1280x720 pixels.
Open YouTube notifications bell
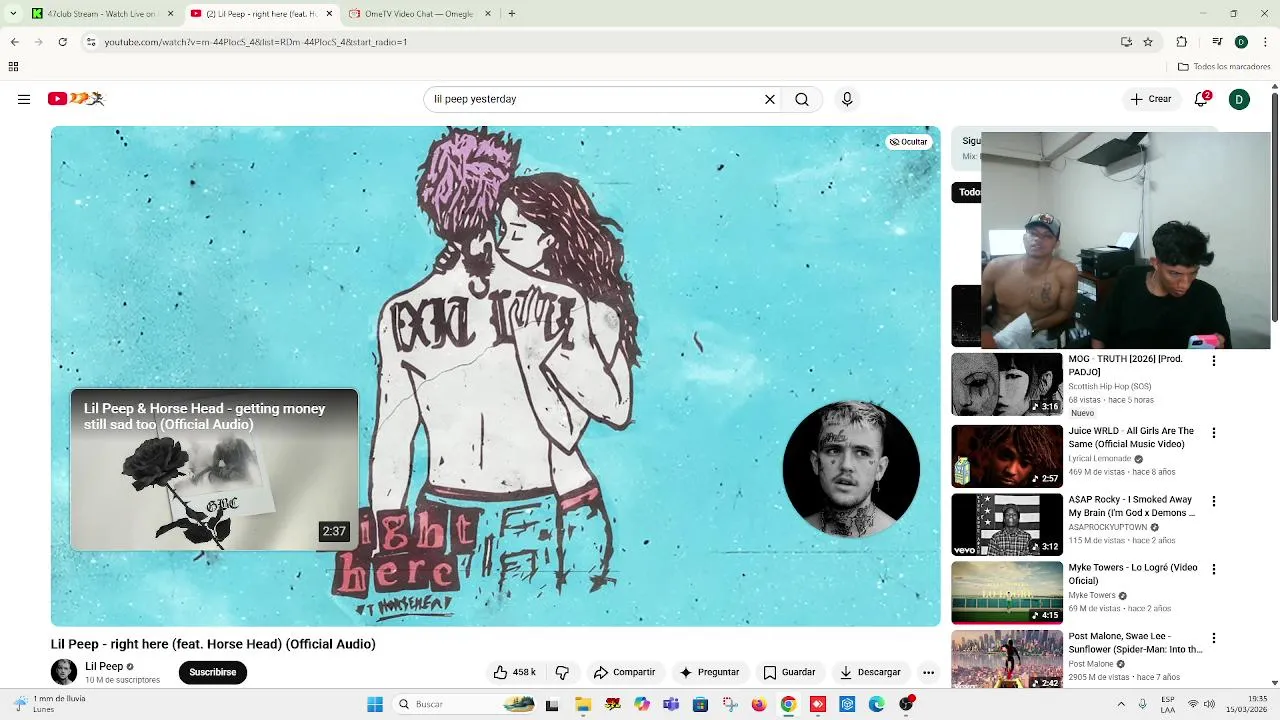1202,99
